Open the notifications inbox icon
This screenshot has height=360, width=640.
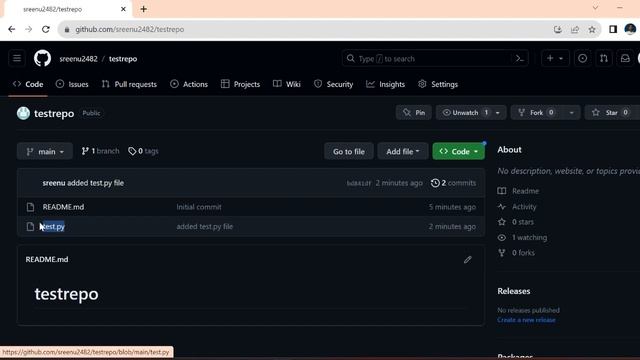pyautogui.click(x=625, y=59)
